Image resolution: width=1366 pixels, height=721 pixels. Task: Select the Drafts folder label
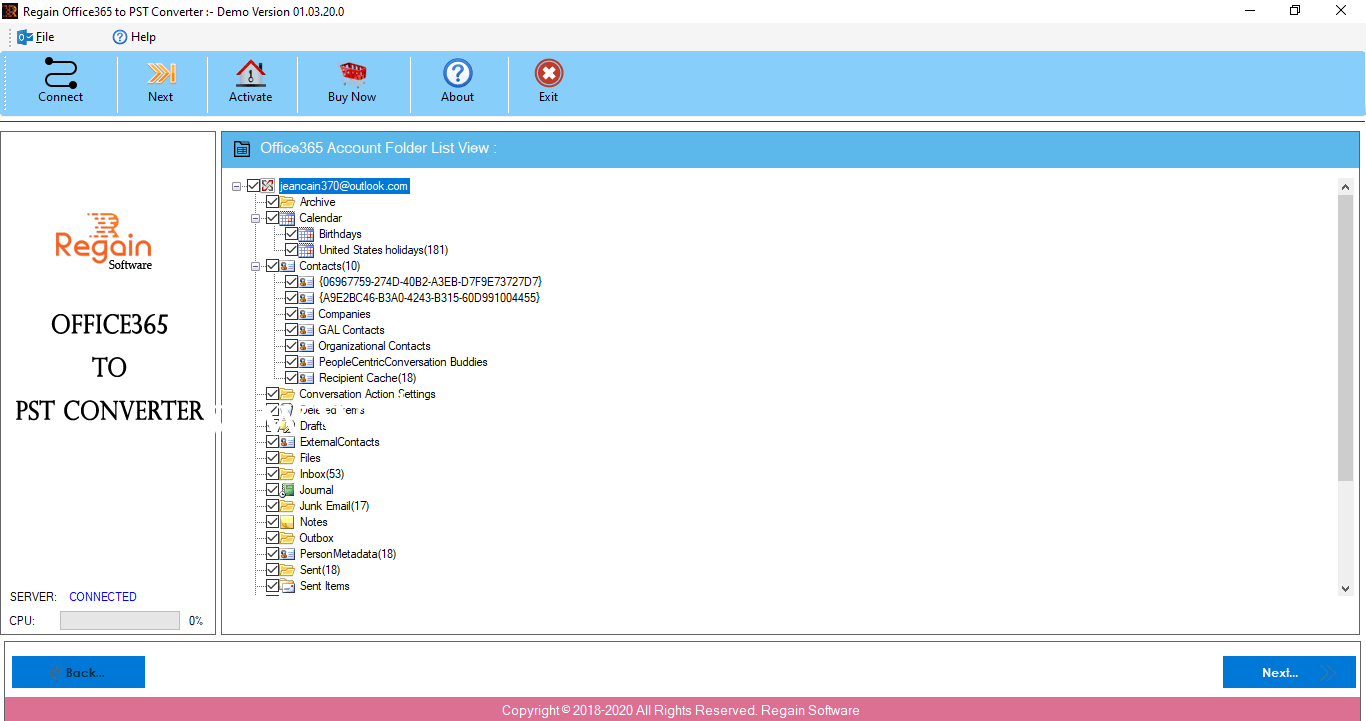click(313, 426)
